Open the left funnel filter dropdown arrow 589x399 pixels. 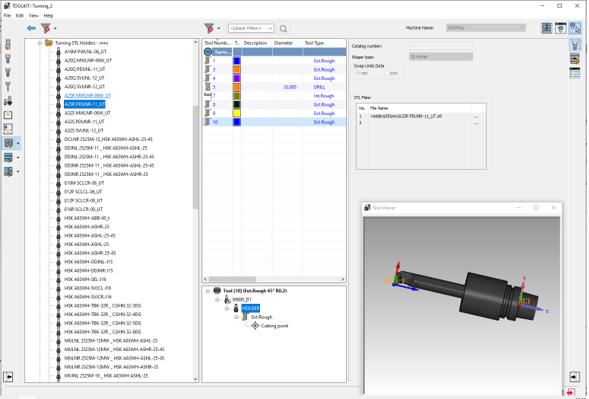coord(55,29)
